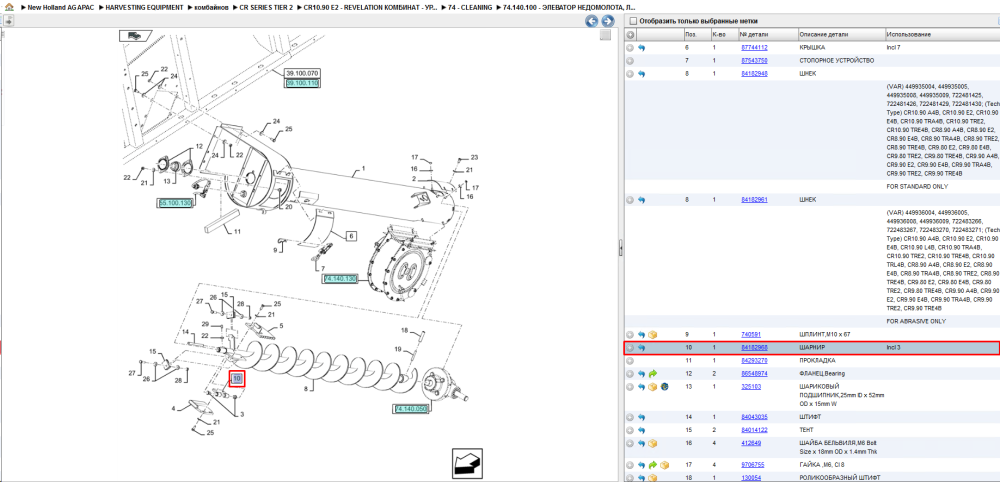This screenshot has width=1000, height=482.
Task: Click the diagonal arrow icon under the diagram
Action: click(x=467, y=464)
